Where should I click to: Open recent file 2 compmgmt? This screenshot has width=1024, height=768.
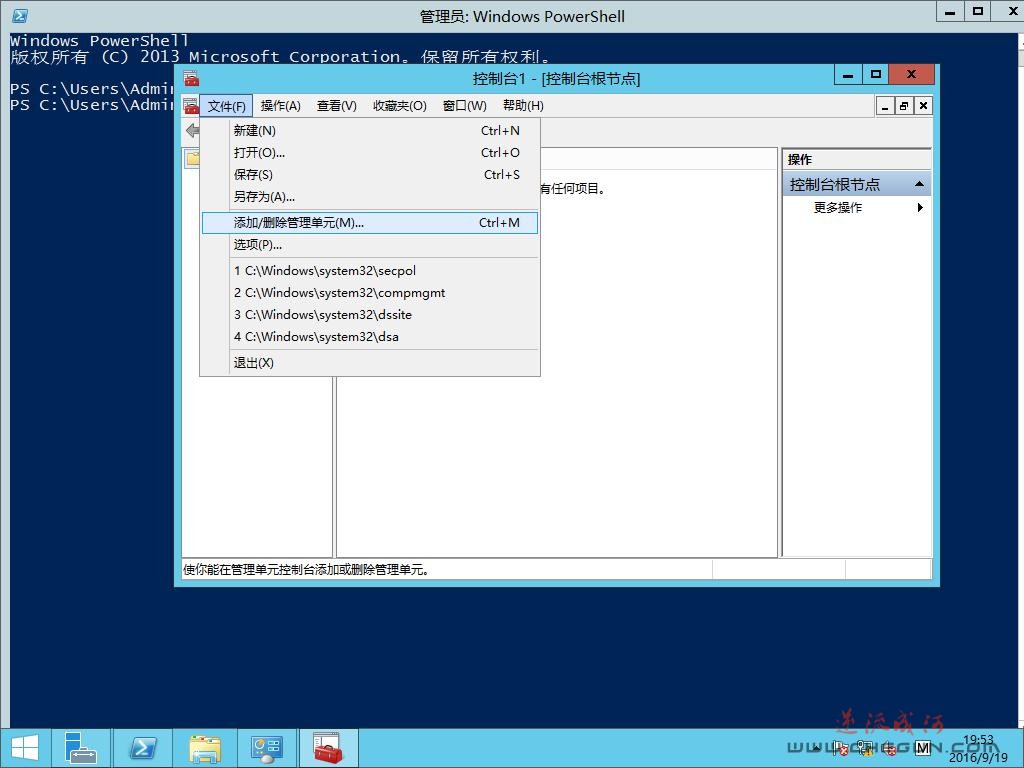click(x=370, y=293)
